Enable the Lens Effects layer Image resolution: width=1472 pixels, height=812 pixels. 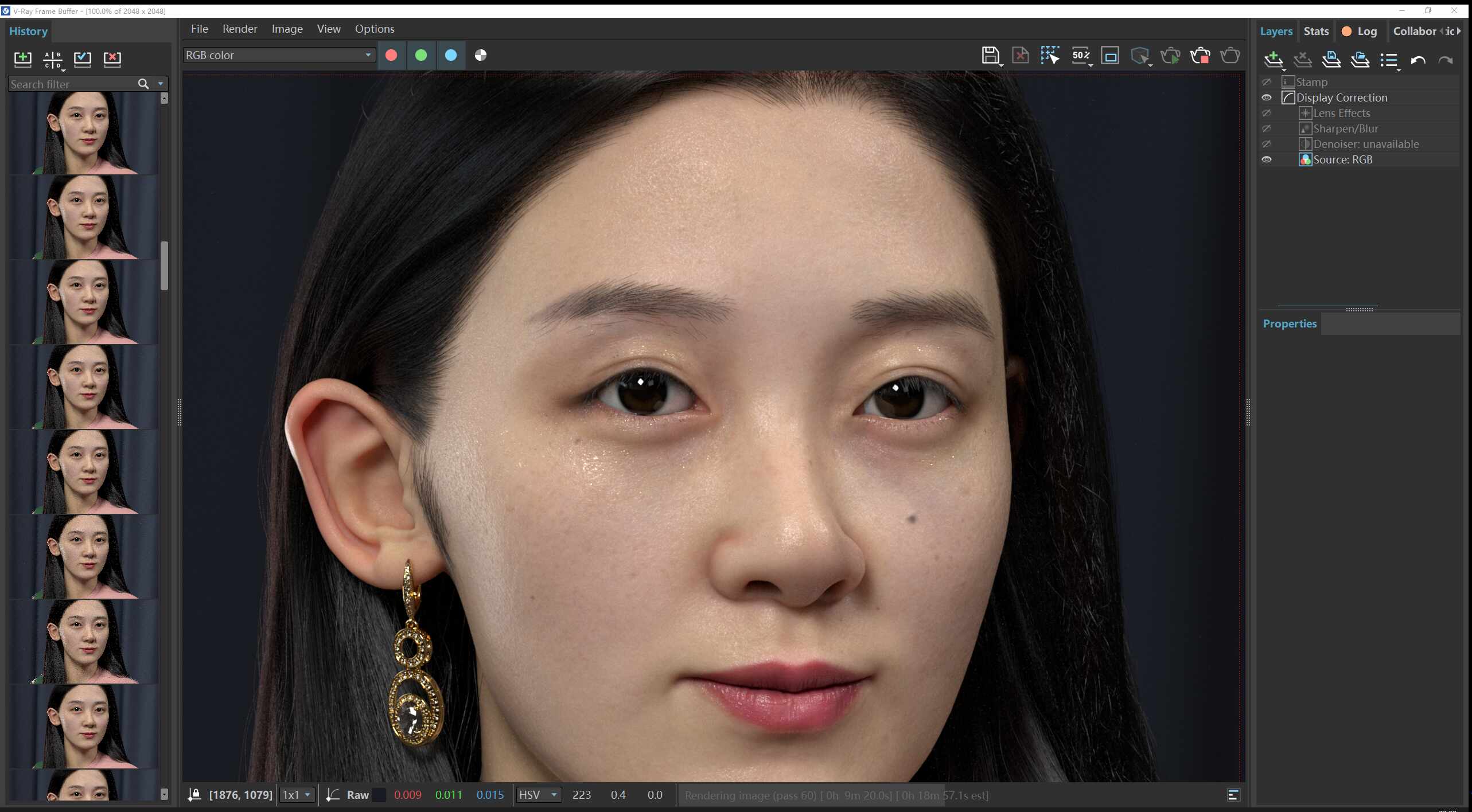[x=1267, y=113]
